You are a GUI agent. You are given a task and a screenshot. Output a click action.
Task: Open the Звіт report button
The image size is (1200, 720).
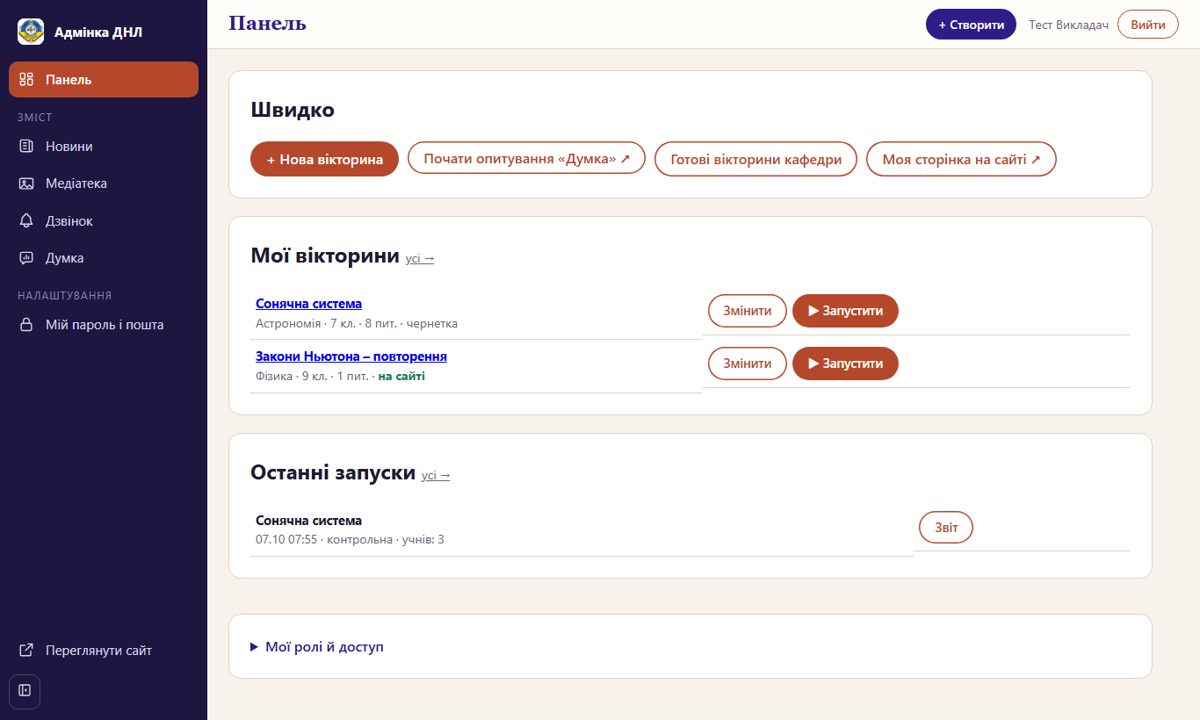click(946, 528)
